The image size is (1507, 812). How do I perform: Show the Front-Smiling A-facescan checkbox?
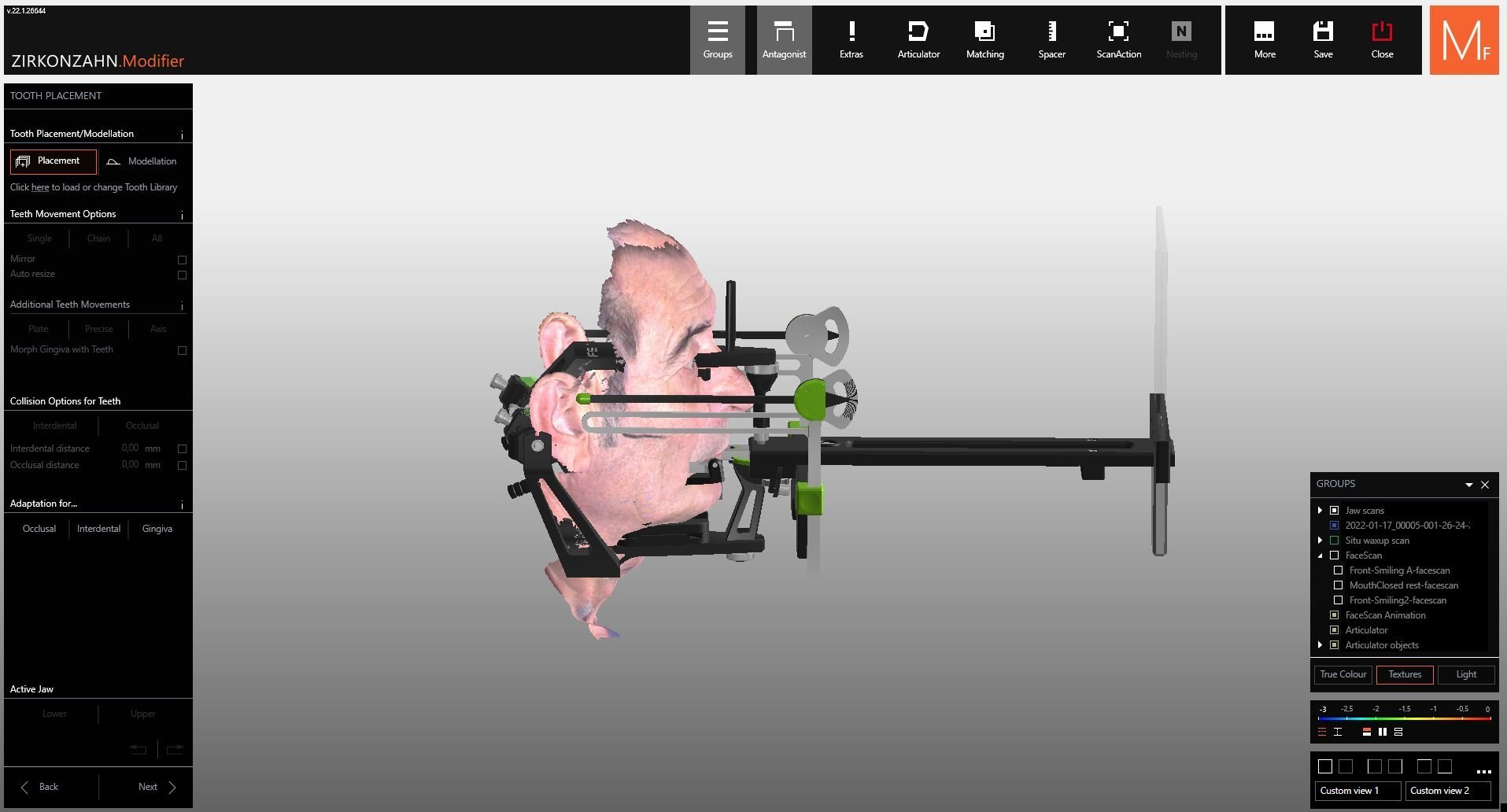1338,570
